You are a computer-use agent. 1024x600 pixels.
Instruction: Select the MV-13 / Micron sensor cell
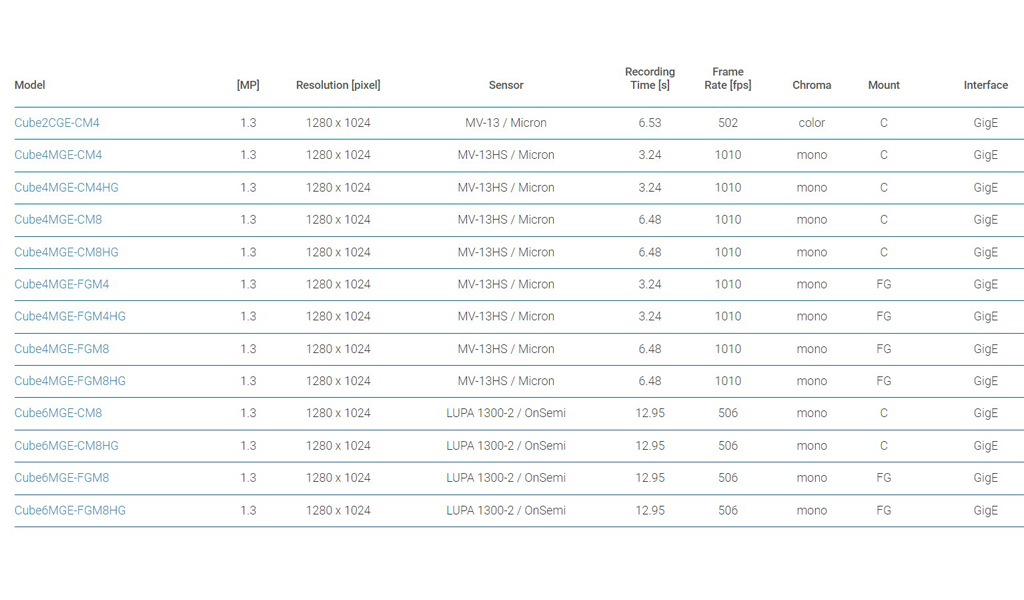[x=506, y=123]
